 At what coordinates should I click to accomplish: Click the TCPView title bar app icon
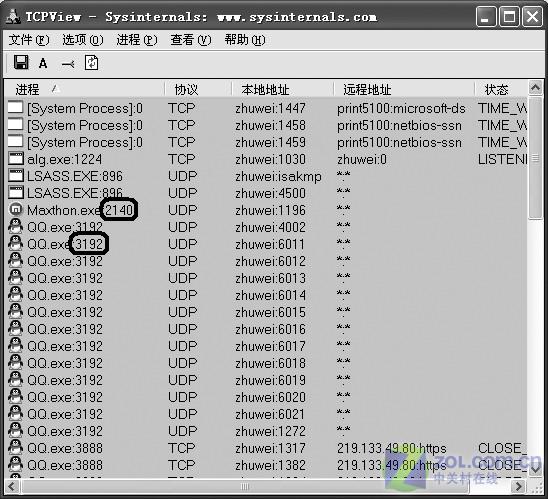click(x=13, y=16)
